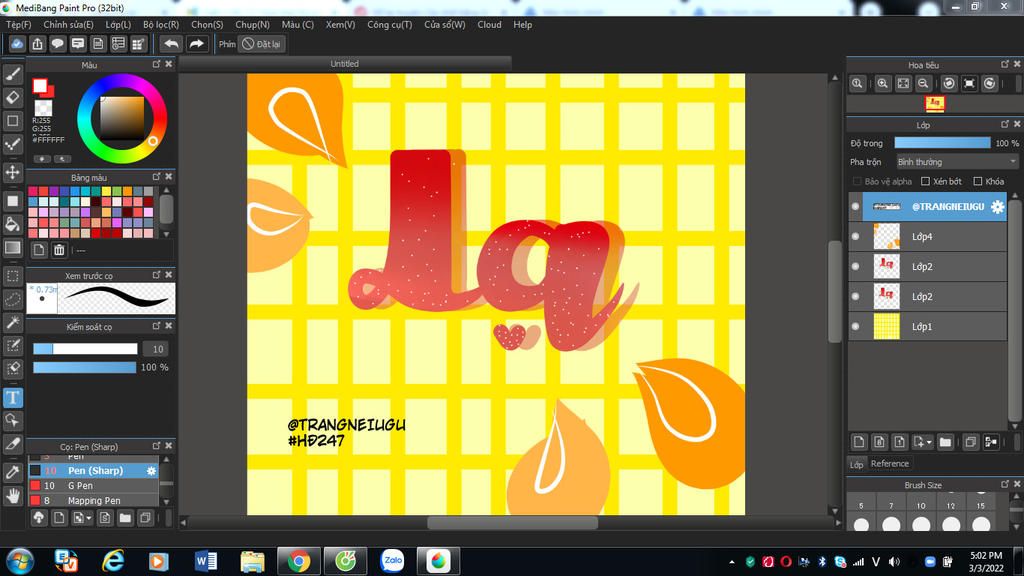The image size is (1024, 576).
Task: Open Google Chrome from the taskbar
Action: click(x=298, y=561)
